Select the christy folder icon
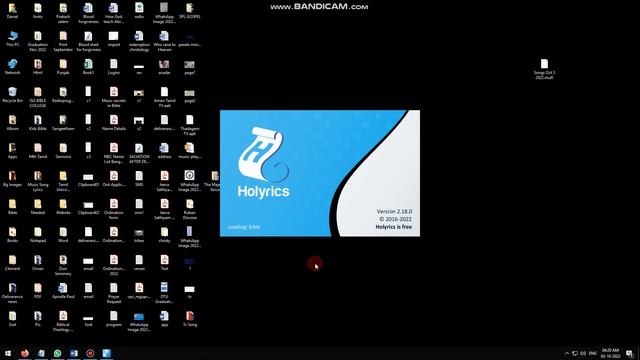640x360 pixels. point(164,236)
